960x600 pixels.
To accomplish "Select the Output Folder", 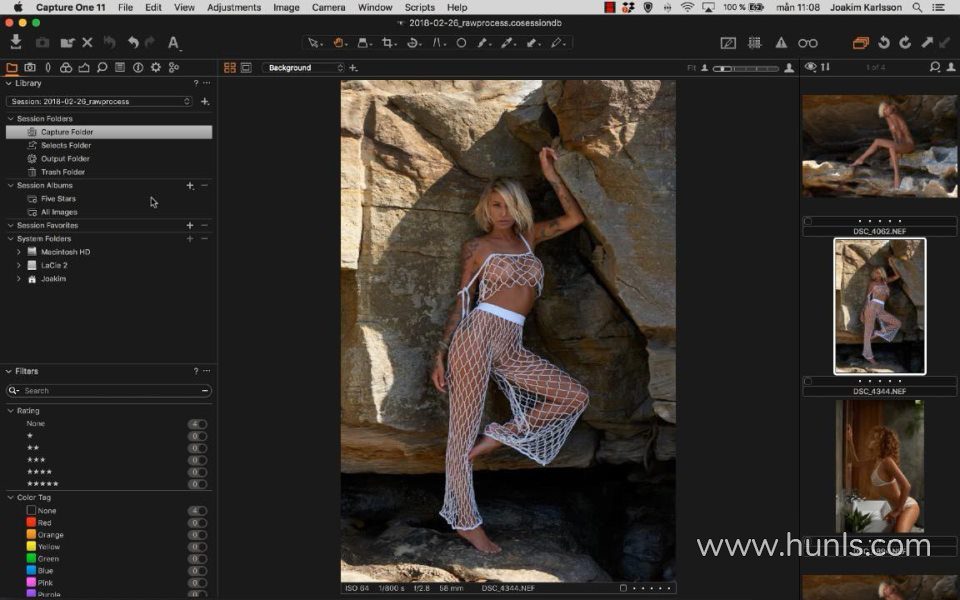I will coord(65,159).
